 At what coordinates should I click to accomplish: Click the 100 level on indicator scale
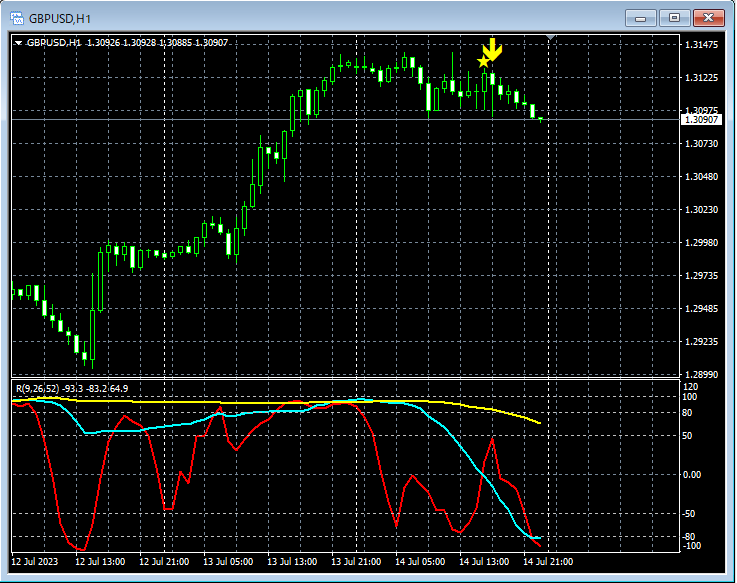coord(690,397)
